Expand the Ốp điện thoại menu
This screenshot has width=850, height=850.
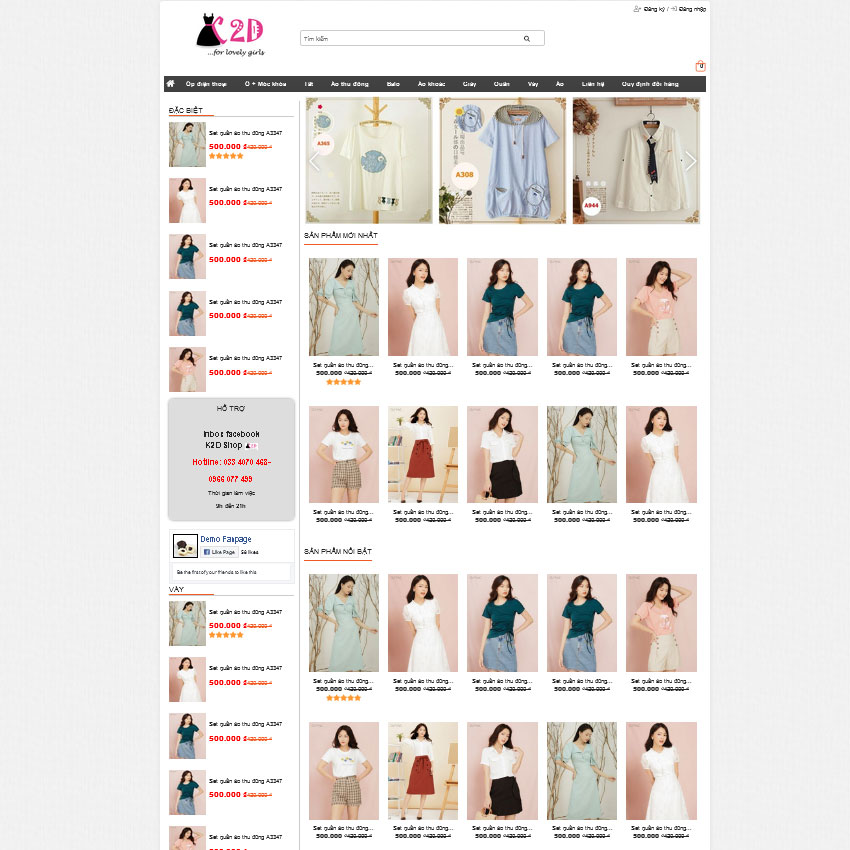(x=206, y=84)
